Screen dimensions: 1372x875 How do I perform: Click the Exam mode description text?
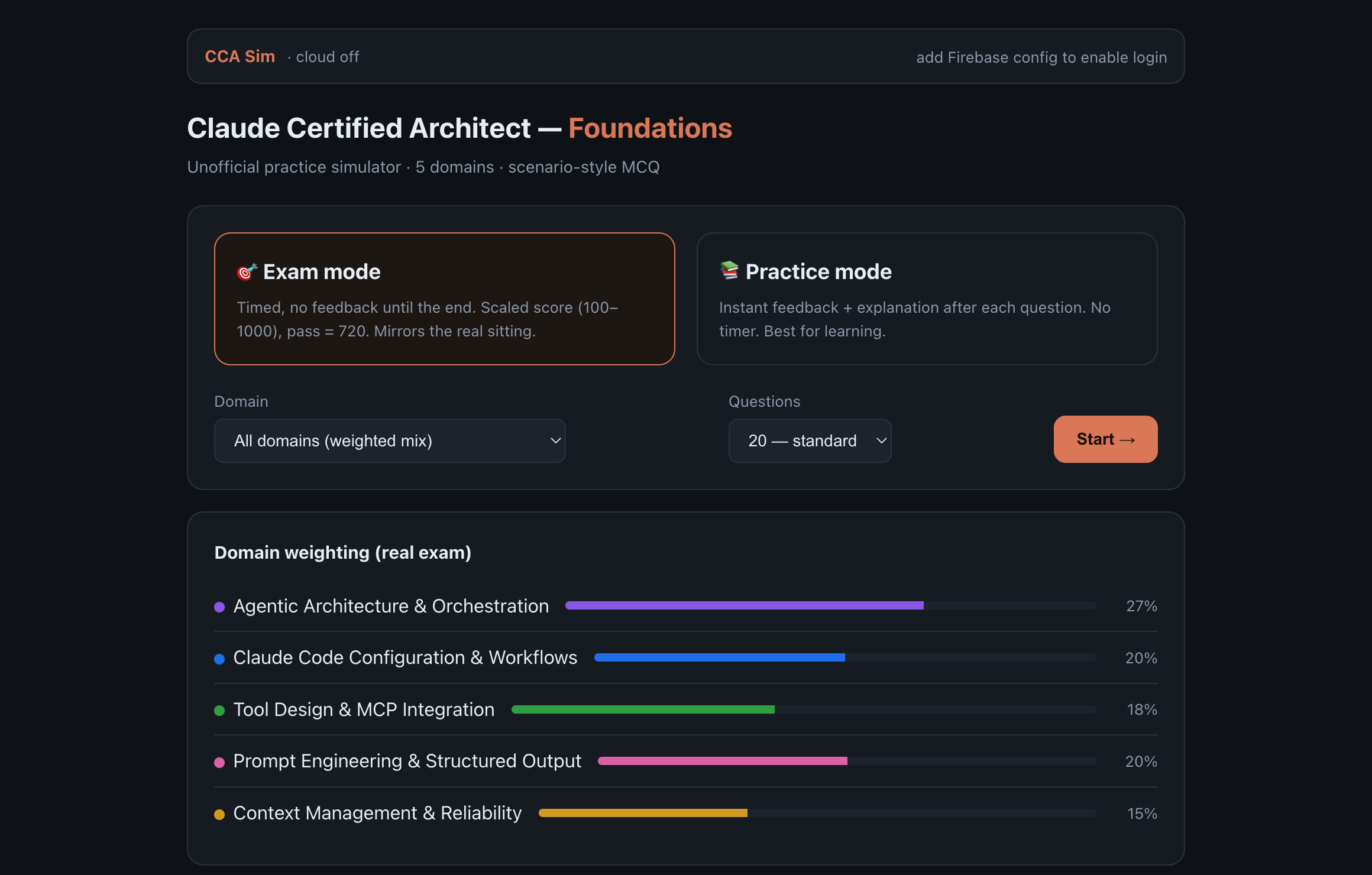coord(428,319)
